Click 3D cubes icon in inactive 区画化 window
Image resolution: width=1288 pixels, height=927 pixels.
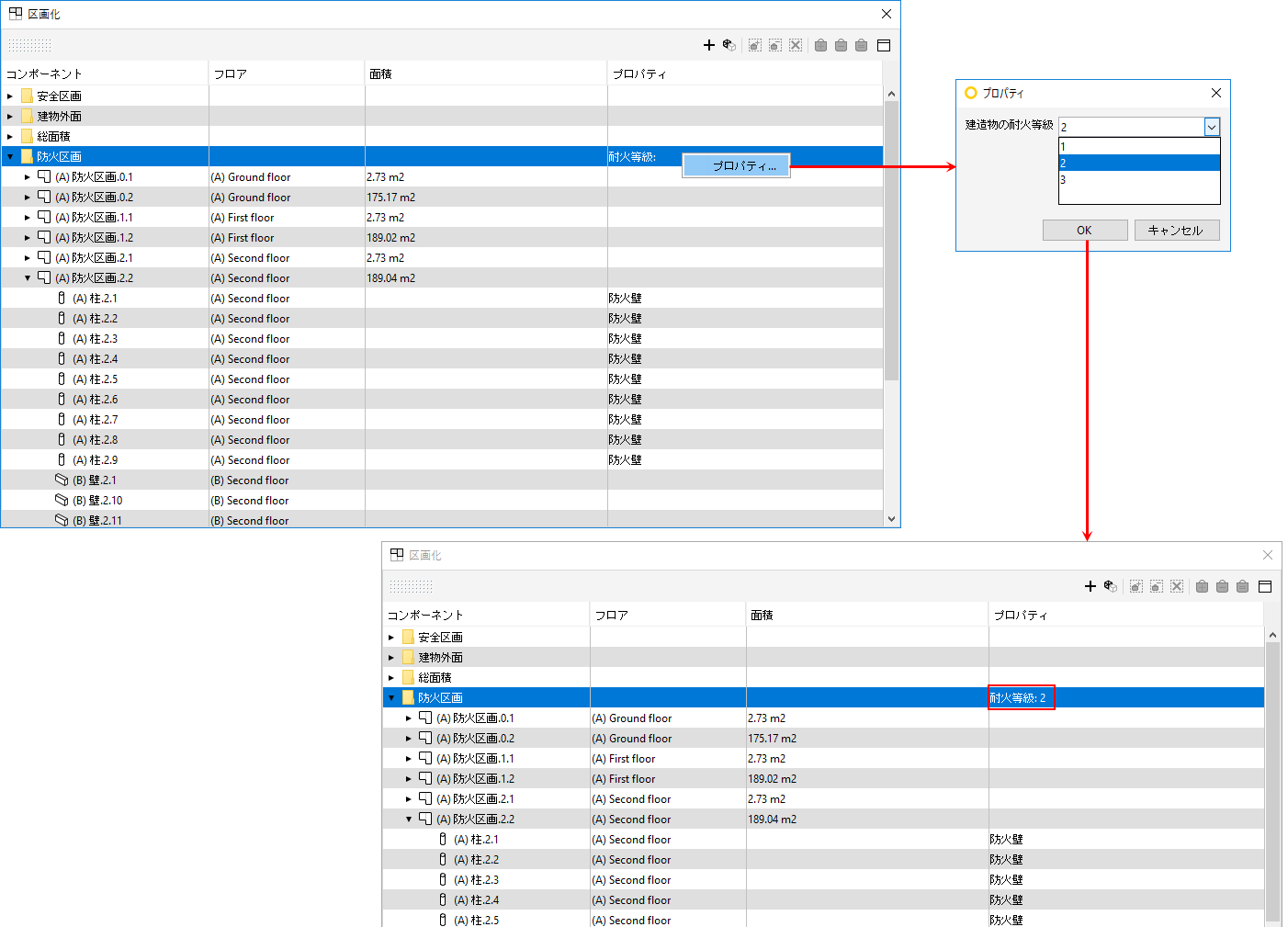click(x=1111, y=586)
